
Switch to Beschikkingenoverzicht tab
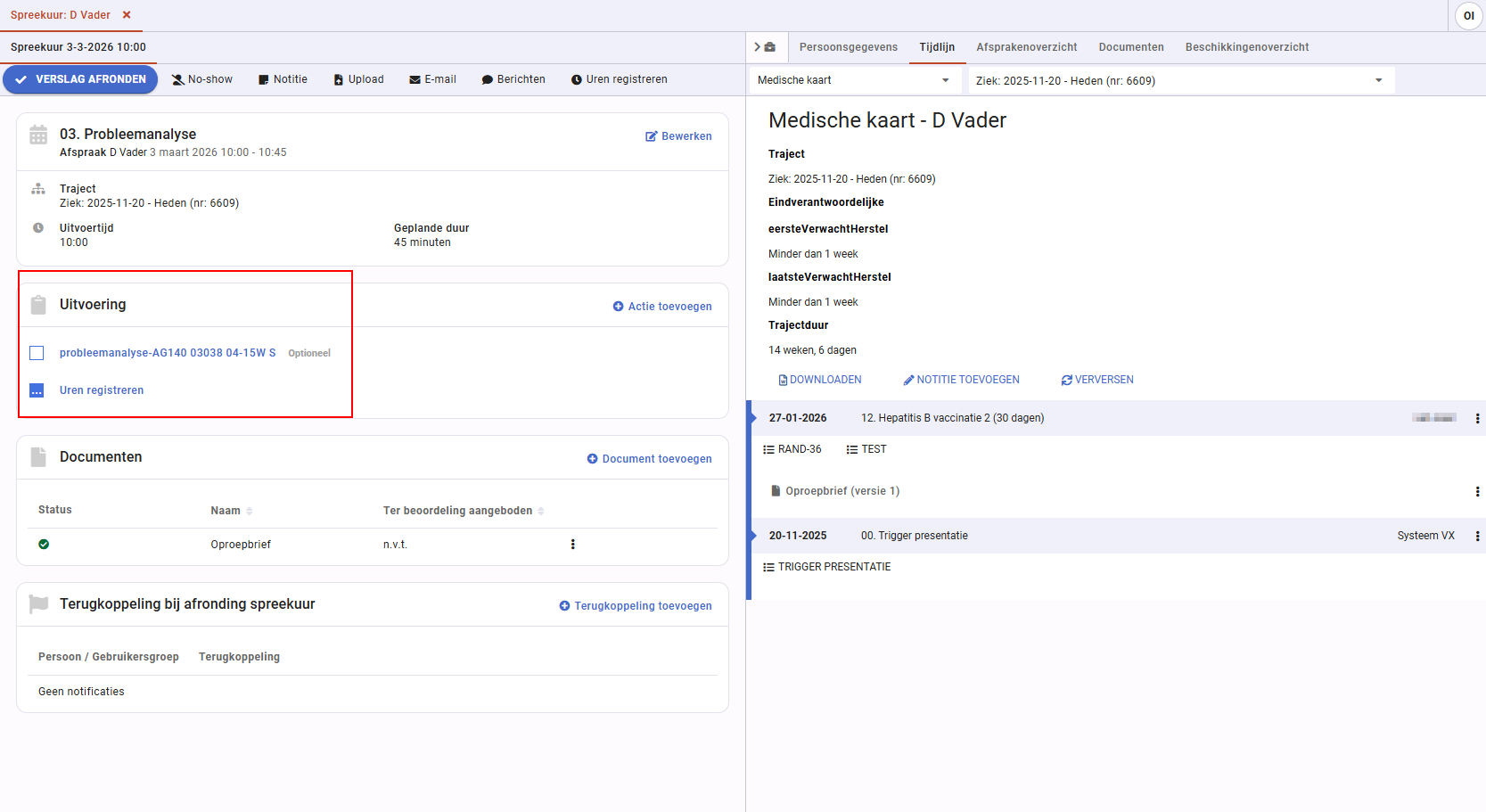pyautogui.click(x=1247, y=47)
